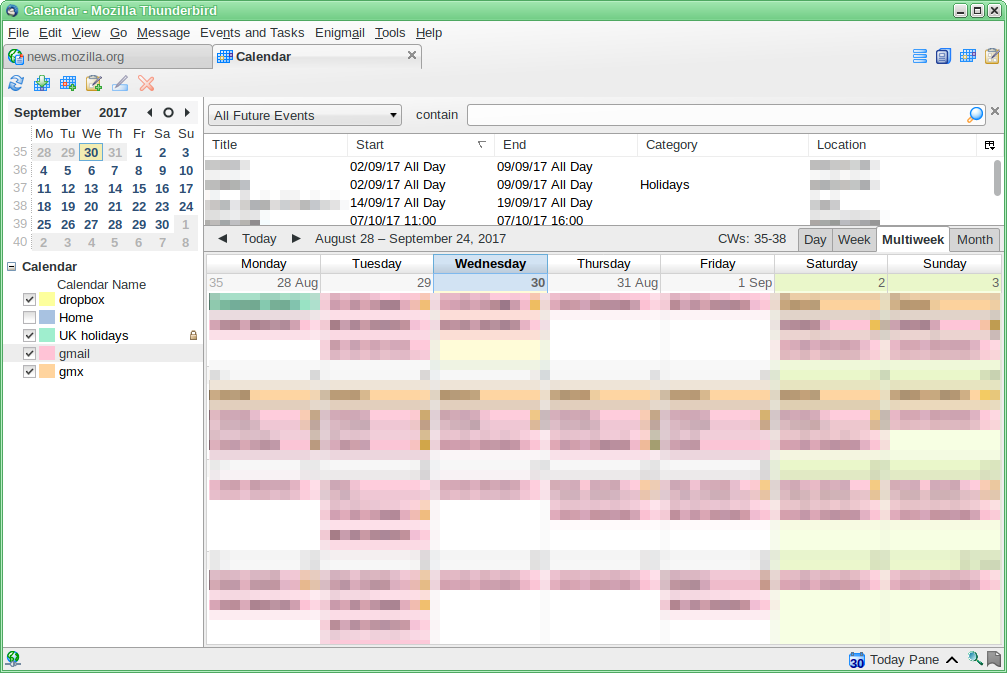Enable the Home calendar checkbox

(29, 318)
